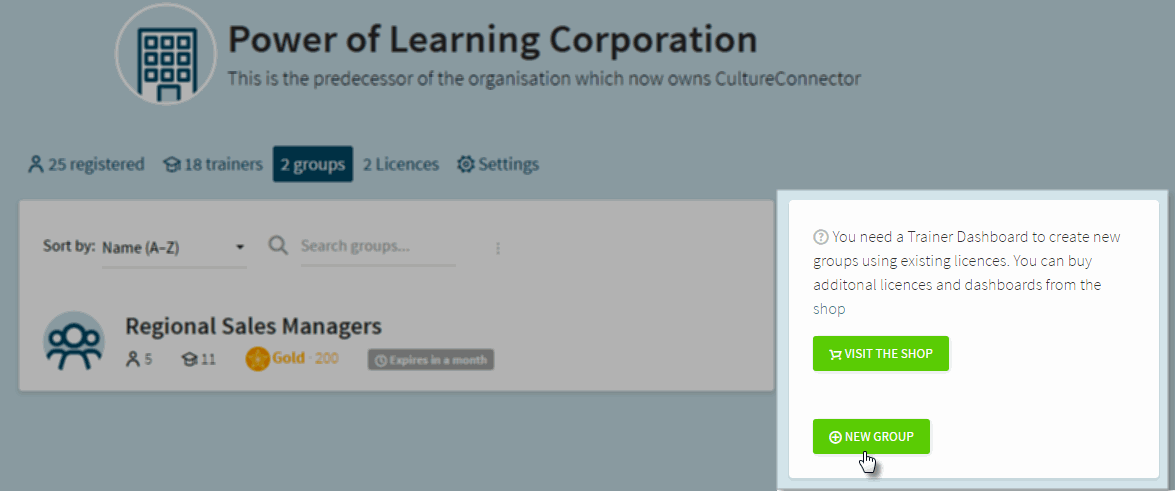The width and height of the screenshot is (1175, 491).
Task: Click the clock icon in Expires badge
Action: click(380, 360)
